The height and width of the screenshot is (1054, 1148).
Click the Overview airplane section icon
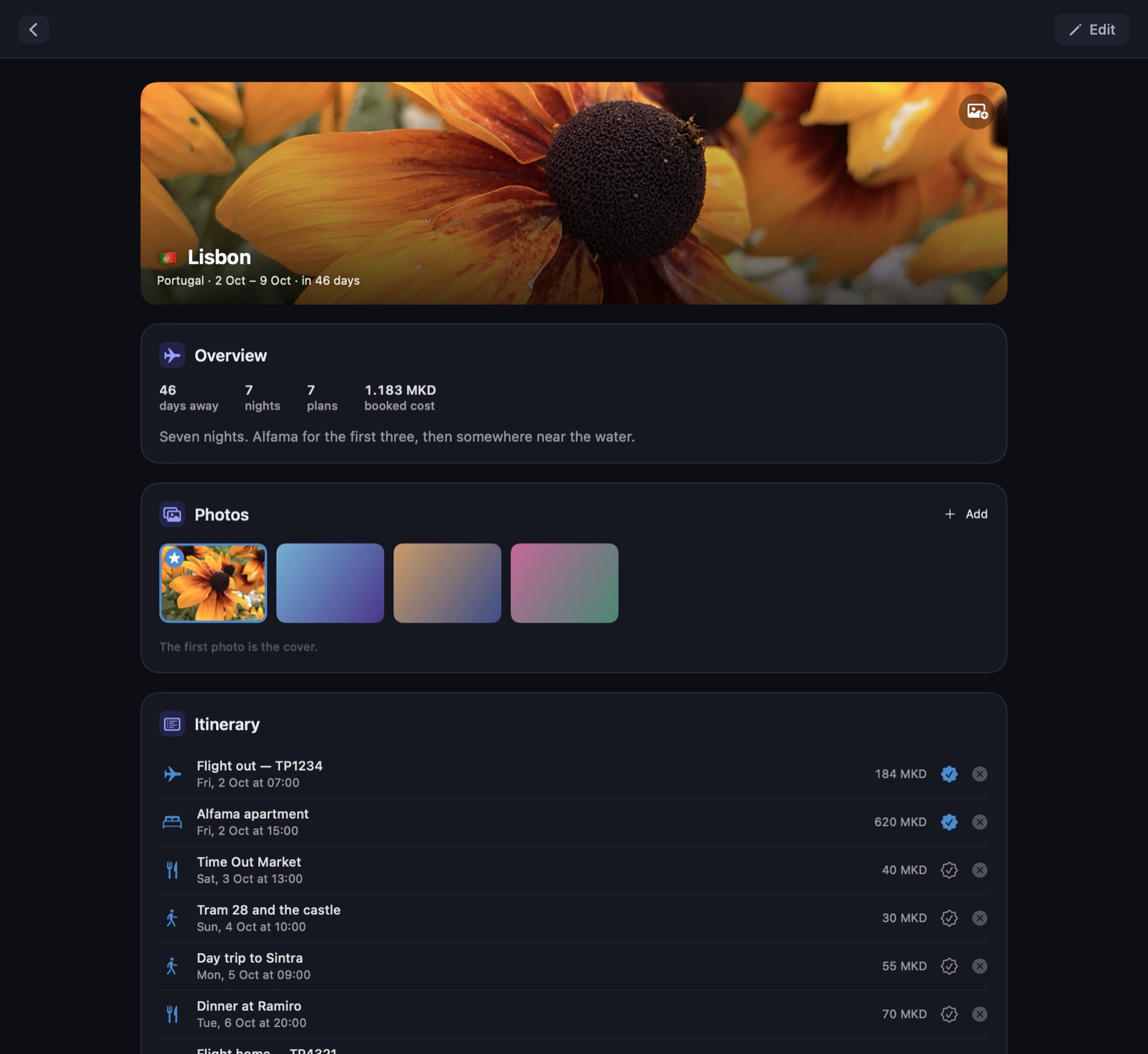pos(172,355)
